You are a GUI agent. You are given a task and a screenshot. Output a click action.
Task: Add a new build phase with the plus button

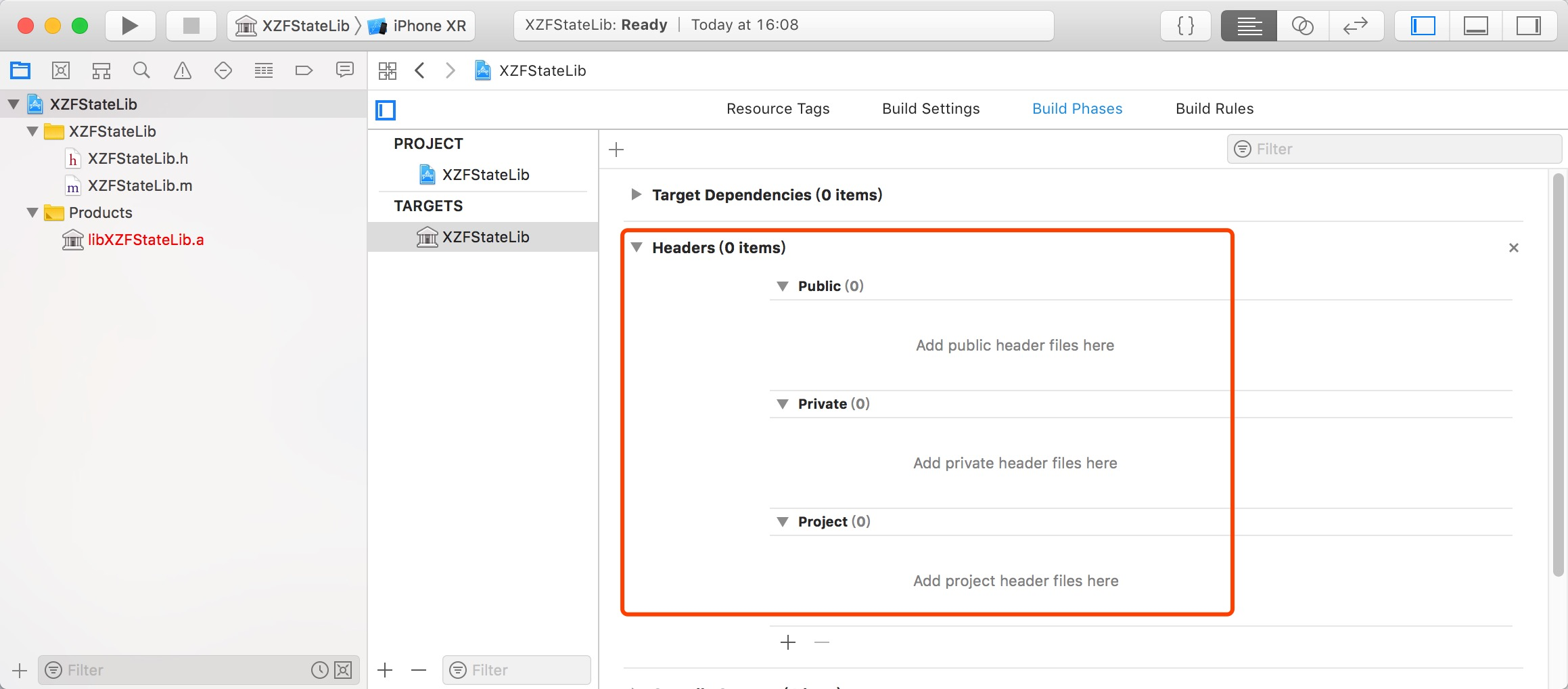pyautogui.click(x=616, y=150)
